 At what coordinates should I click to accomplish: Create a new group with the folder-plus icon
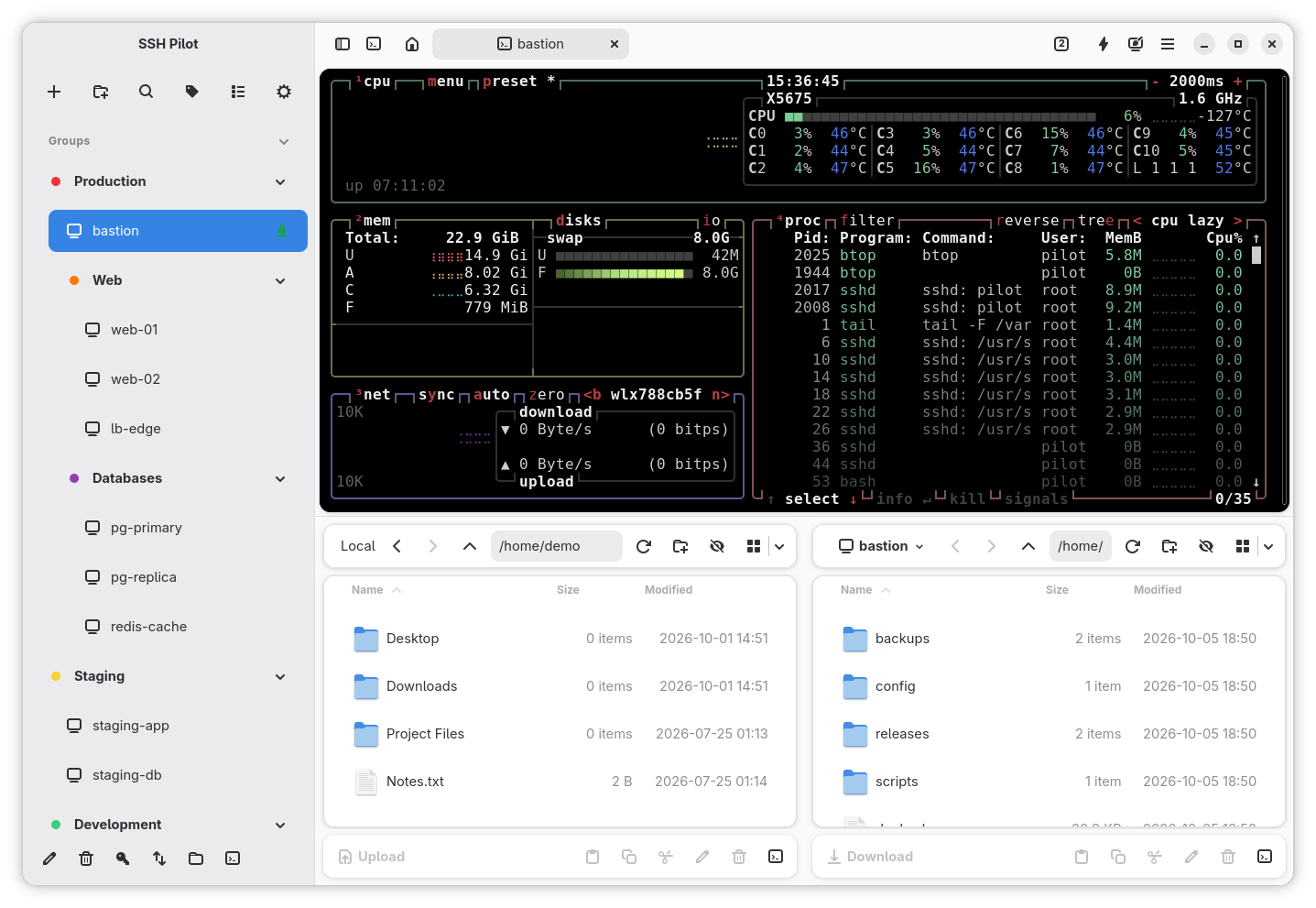coord(101,92)
